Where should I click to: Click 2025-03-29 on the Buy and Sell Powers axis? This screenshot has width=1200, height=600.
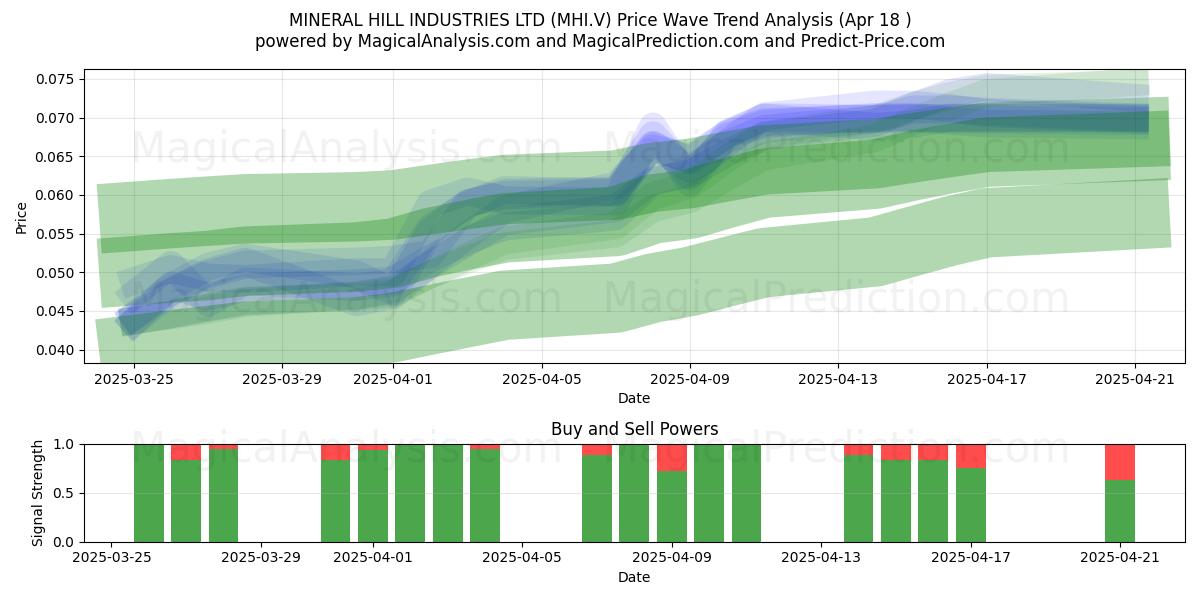pos(261,558)
